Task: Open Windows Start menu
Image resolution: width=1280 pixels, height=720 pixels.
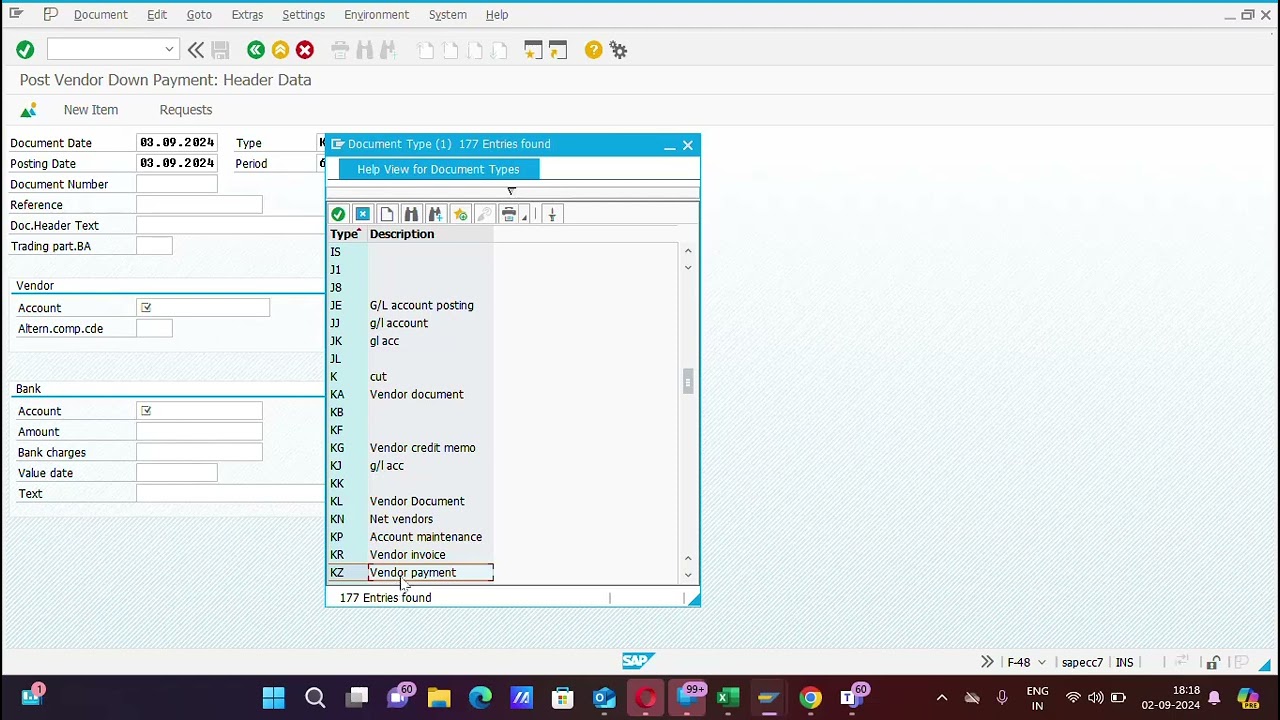Action: (x=273, y=697)
